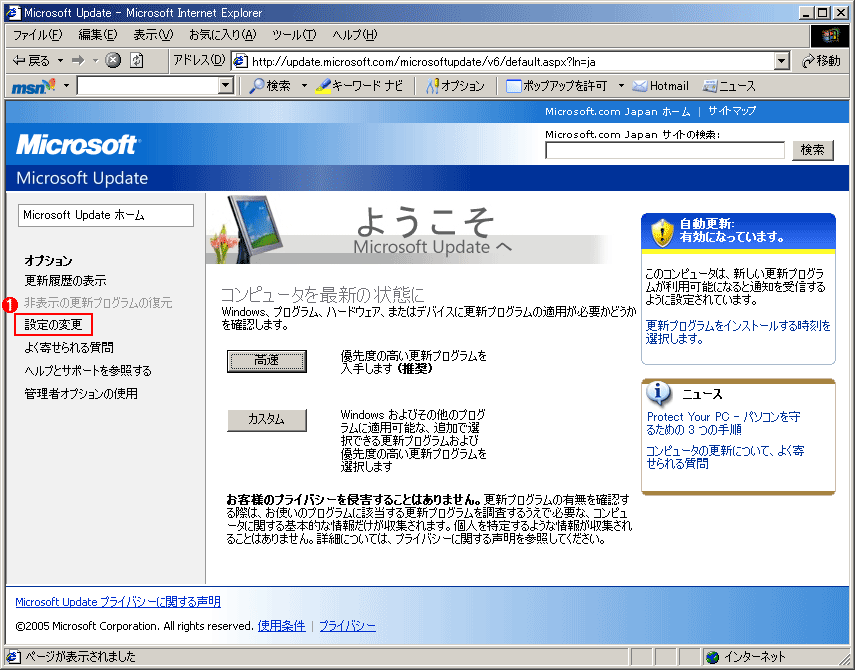This screenshot has width=855, height=670.
Task: Expand the MSN search box dropdown arrow
Action: pyautogui.click(x=226, y=86)
